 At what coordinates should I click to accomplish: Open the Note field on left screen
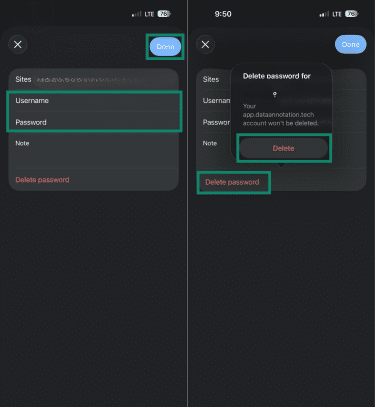[94, 150]
